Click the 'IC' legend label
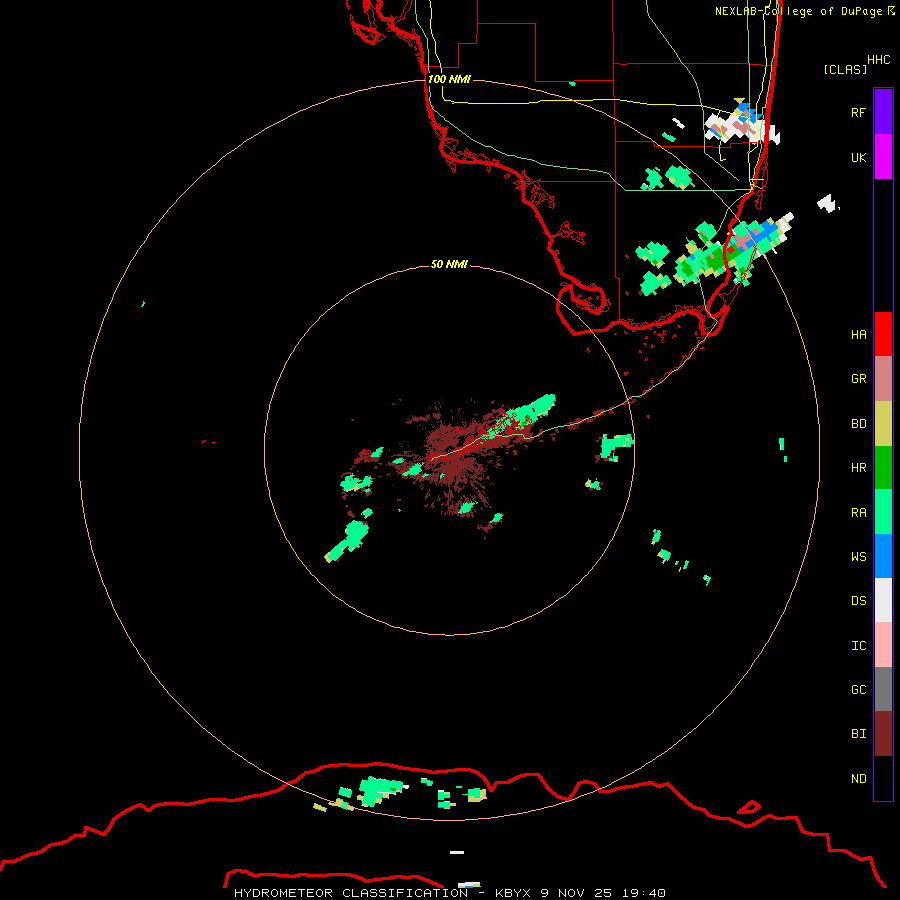The height and width of the screenshot is (900, 900). [x=858, y=646]
